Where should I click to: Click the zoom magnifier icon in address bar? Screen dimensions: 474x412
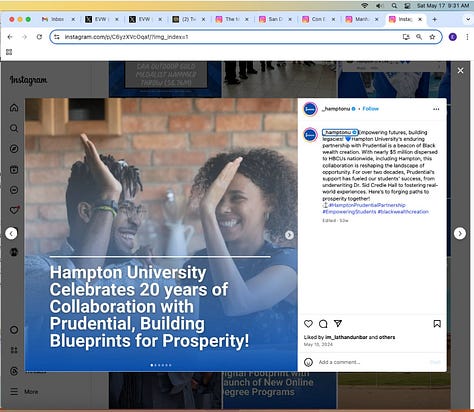(x=419, y=37)
